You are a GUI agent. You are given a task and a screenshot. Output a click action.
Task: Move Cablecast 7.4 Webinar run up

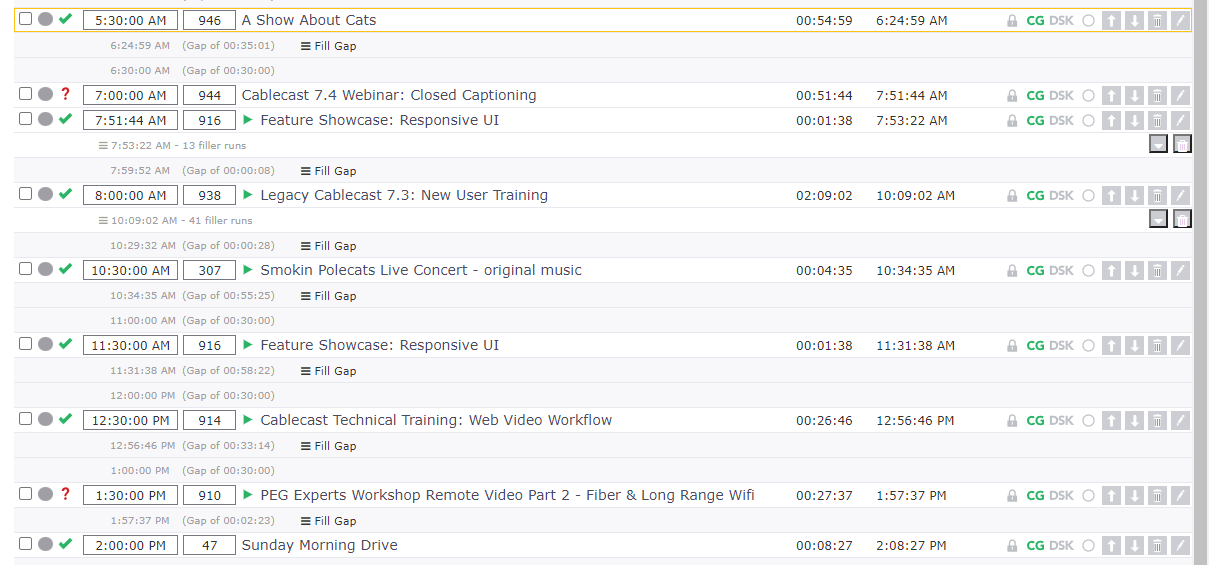(x=1111, y=95)
